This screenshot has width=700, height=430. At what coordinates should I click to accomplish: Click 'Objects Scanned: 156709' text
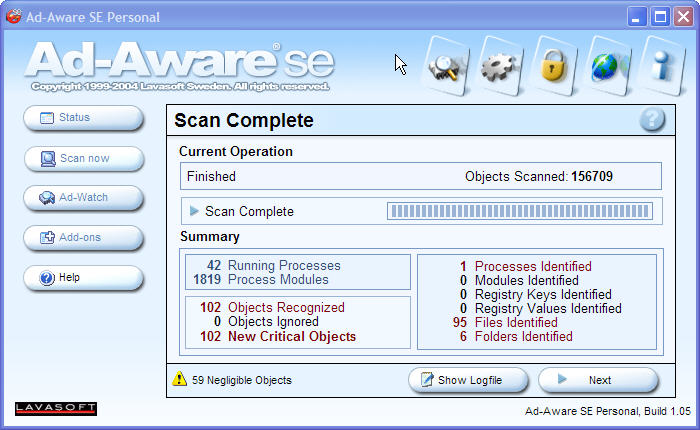point(539,176)
